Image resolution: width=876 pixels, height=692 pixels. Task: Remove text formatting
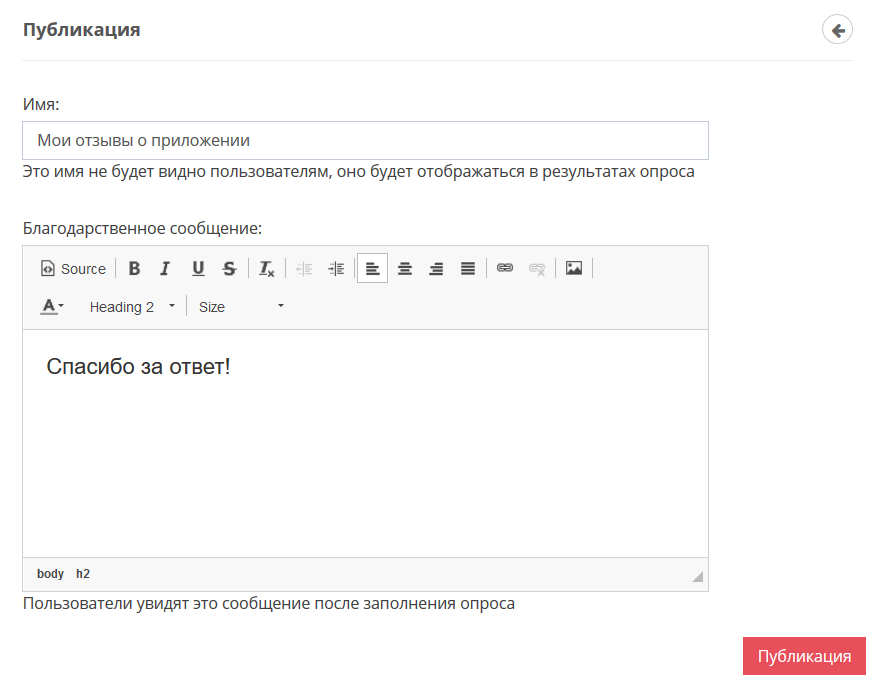tap(266, 269)
